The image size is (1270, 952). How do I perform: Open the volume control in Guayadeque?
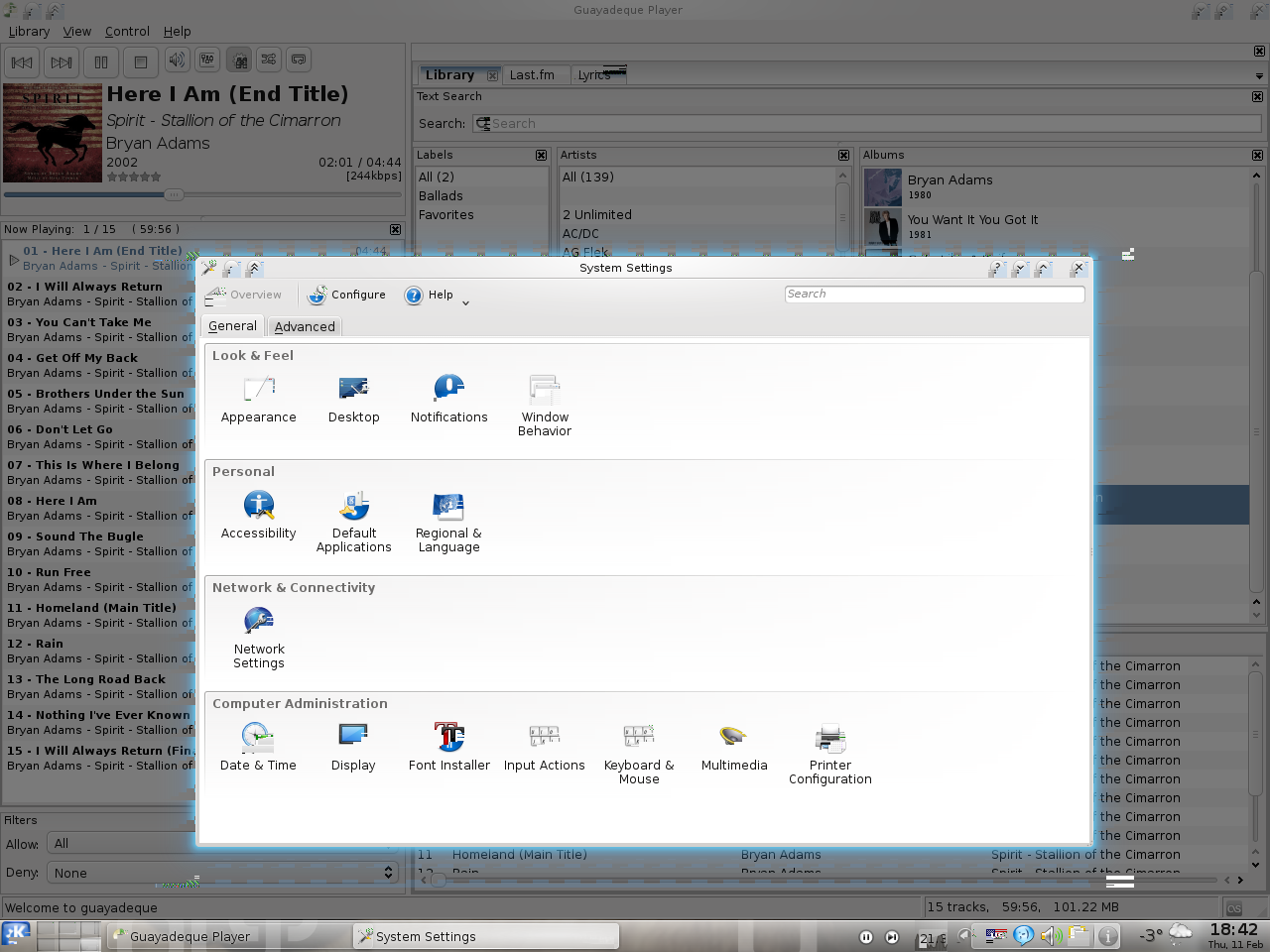coord(178,60)
